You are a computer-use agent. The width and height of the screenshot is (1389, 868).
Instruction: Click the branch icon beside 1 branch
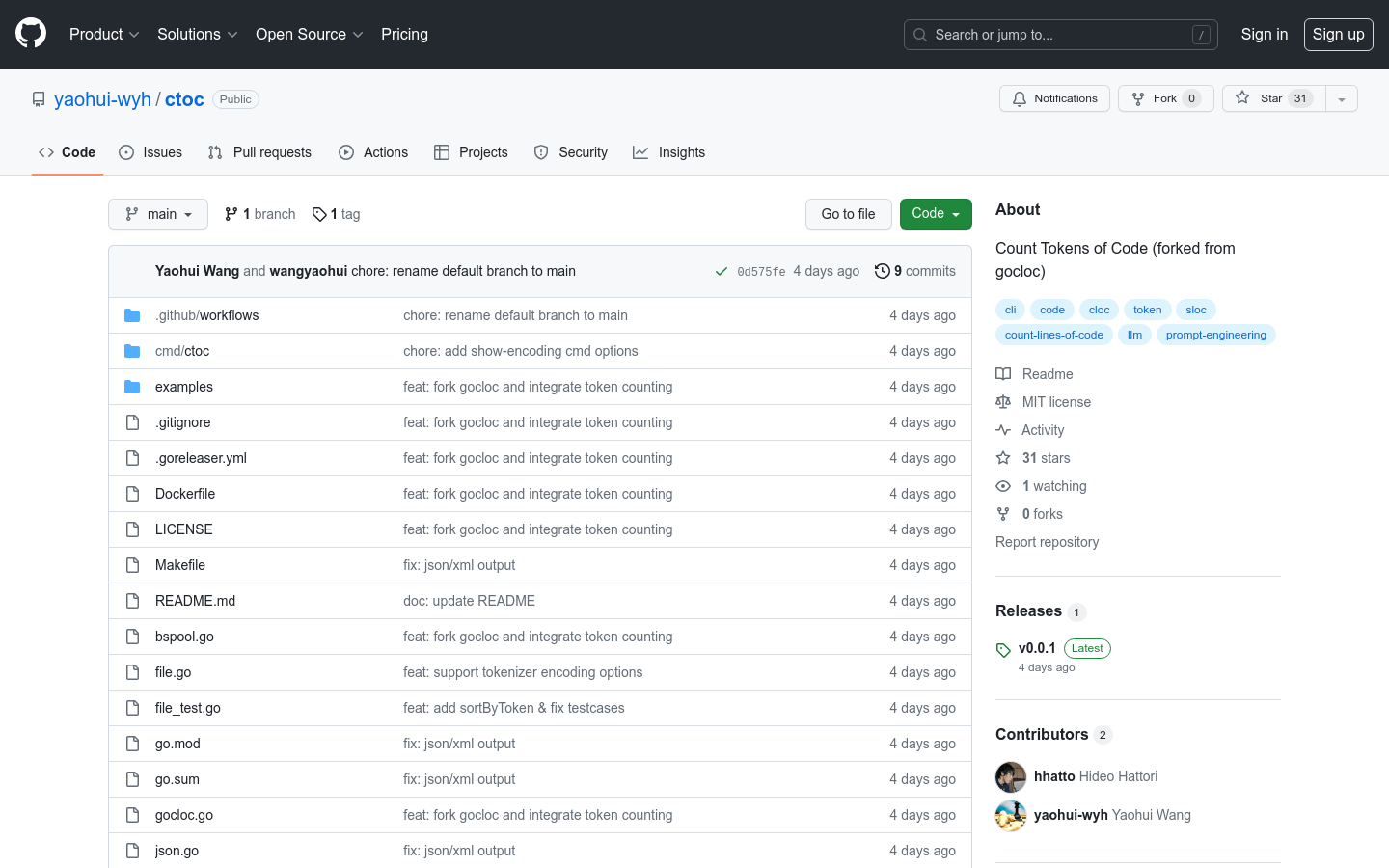pos(231,214)
